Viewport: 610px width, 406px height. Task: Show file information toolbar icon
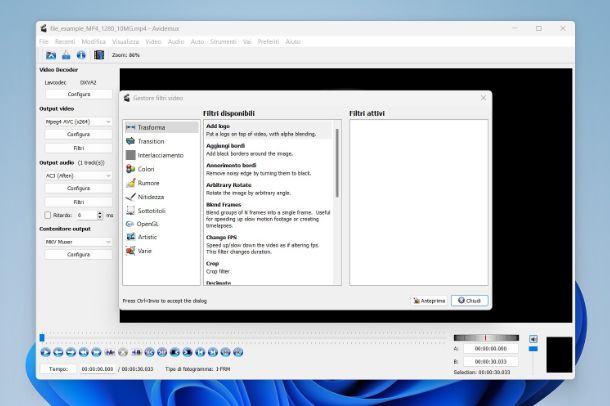81,55
